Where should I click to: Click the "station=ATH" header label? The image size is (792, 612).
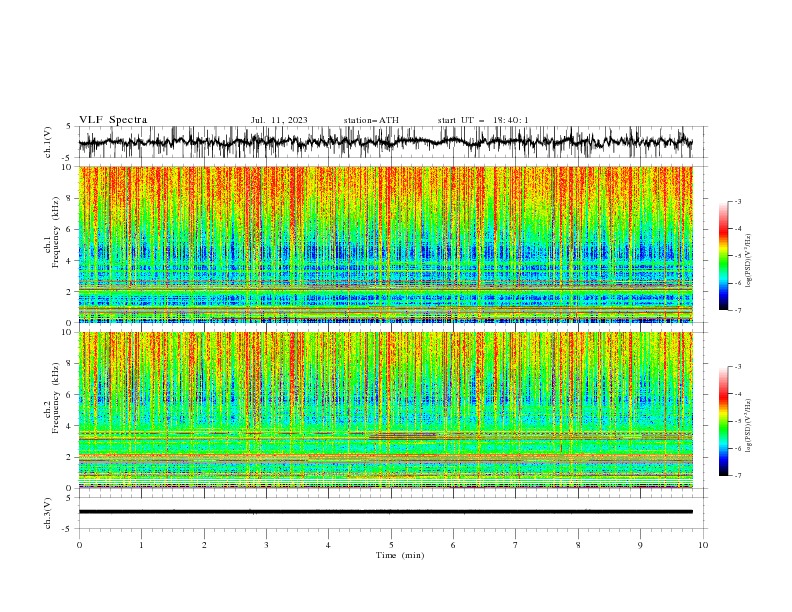tap(371, 120)
